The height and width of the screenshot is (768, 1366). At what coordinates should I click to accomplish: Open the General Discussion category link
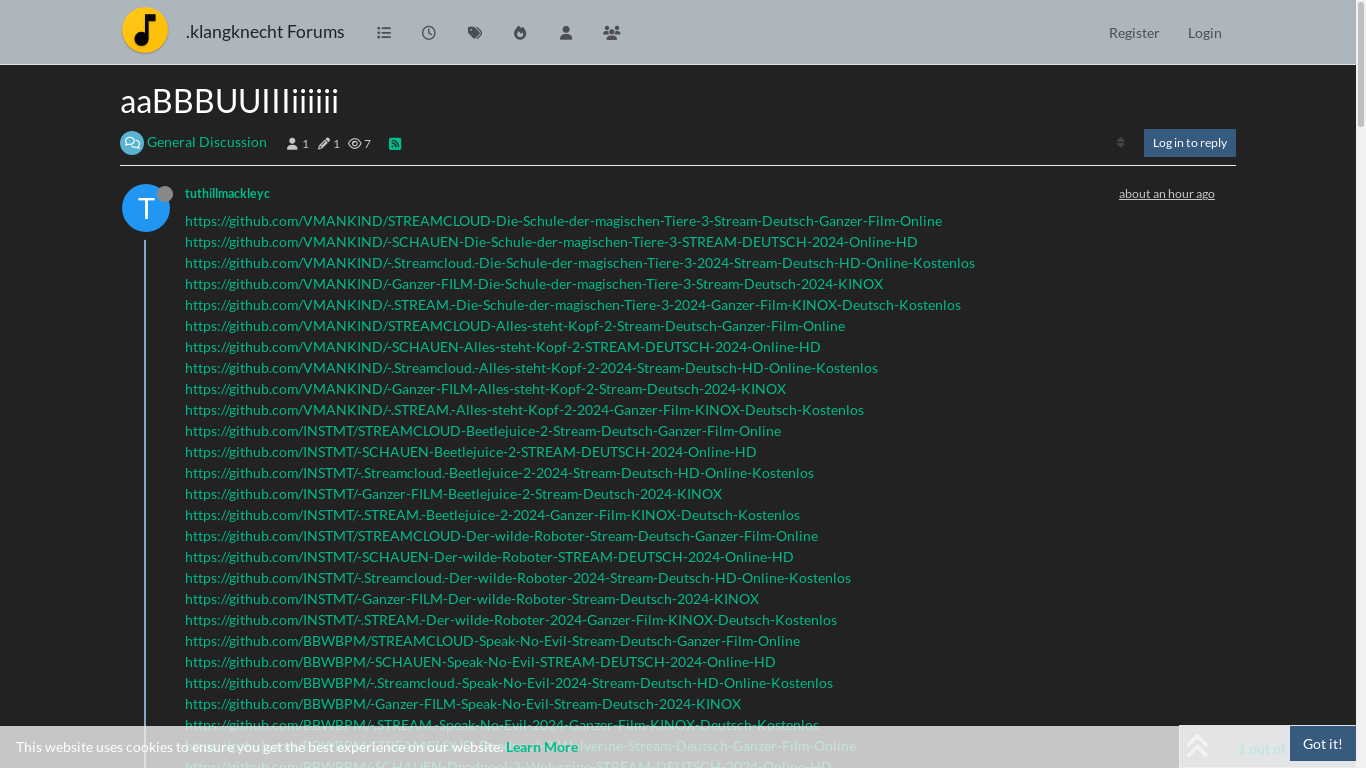[x=207, y=142]
